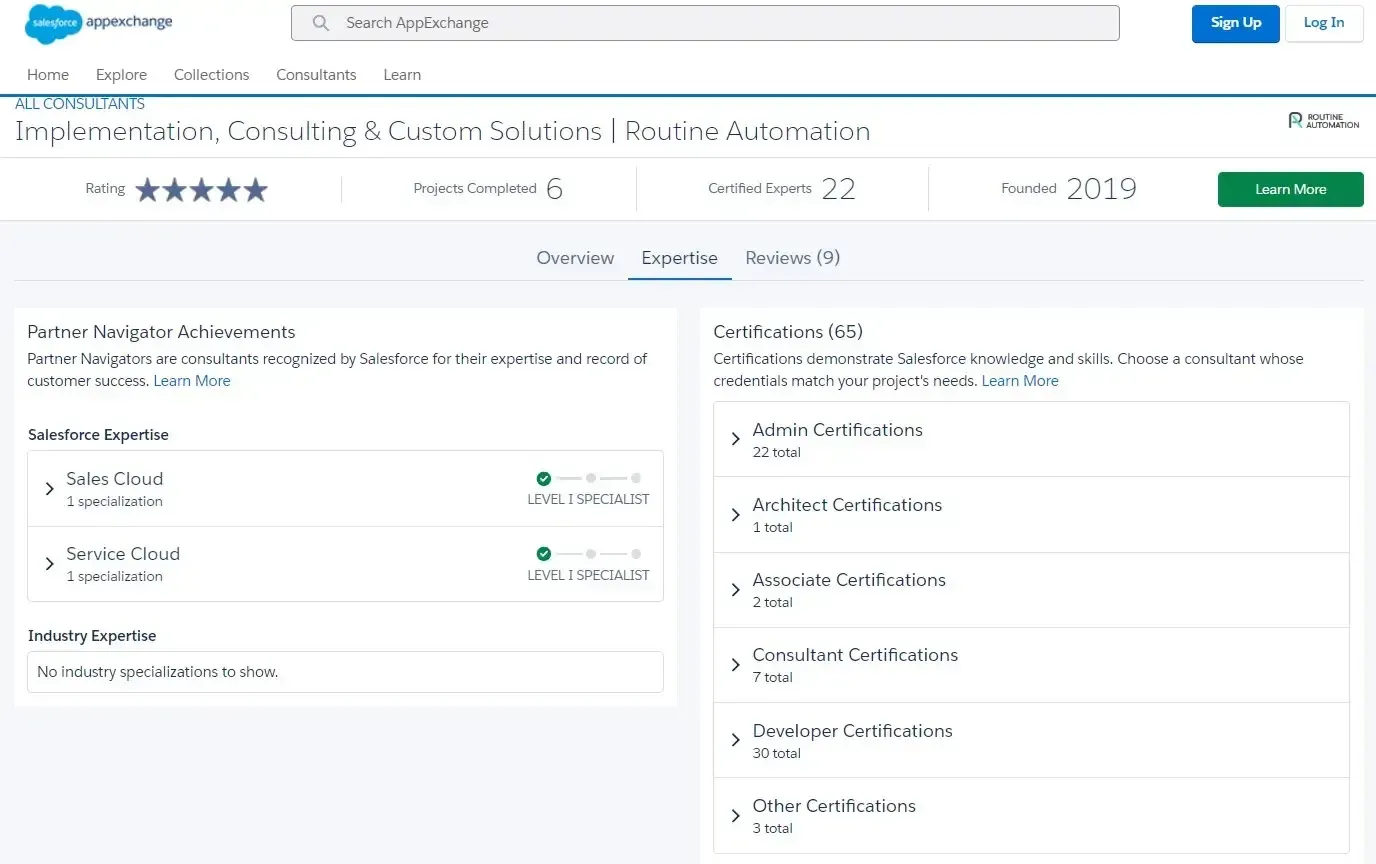Click the green Learn More button
Screen dimensions: 1376x864
point(1291,189)
